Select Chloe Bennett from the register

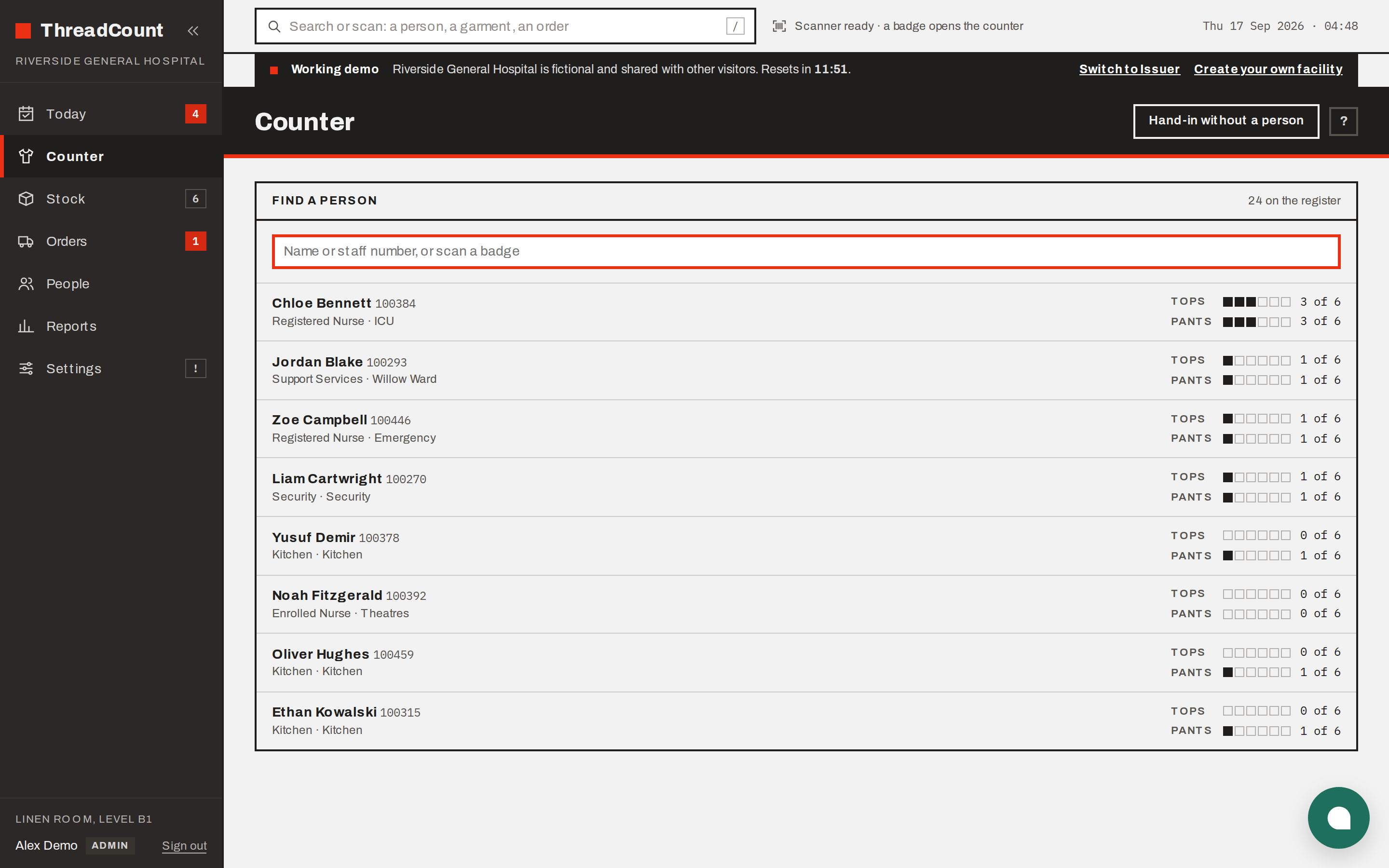point(806,312)
